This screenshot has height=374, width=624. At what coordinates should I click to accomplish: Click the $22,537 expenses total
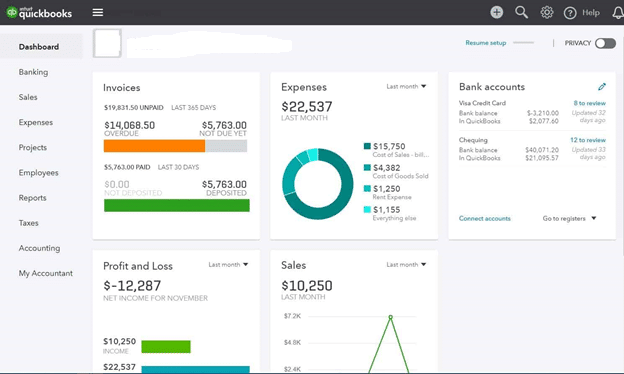306,107
